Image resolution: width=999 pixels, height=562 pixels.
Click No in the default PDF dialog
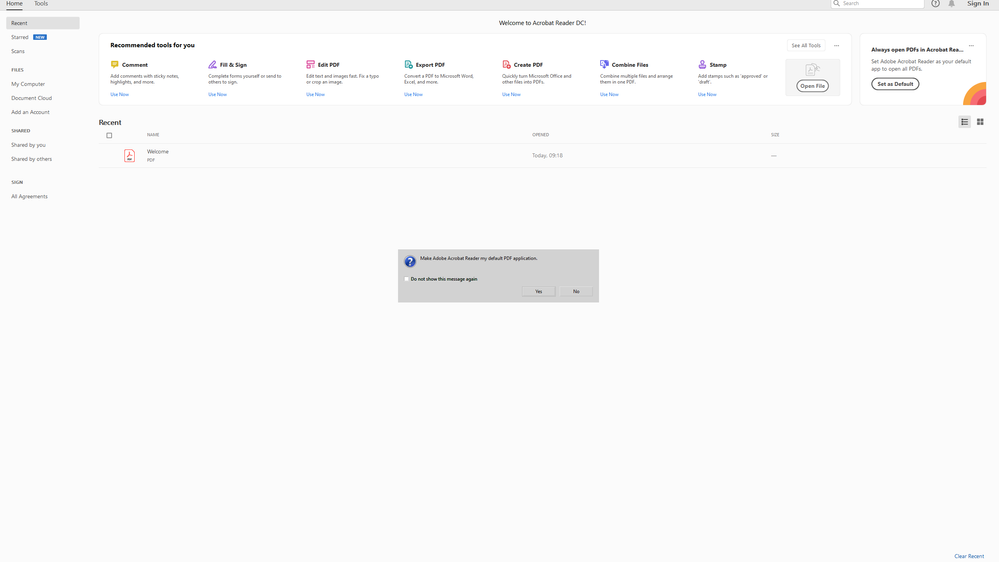576,291
